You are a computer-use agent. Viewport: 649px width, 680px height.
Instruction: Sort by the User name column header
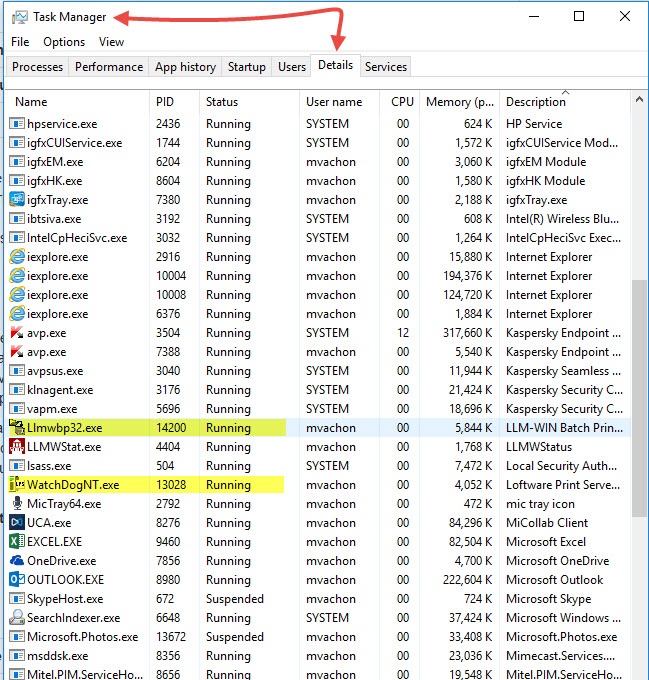tap(339, 102)
